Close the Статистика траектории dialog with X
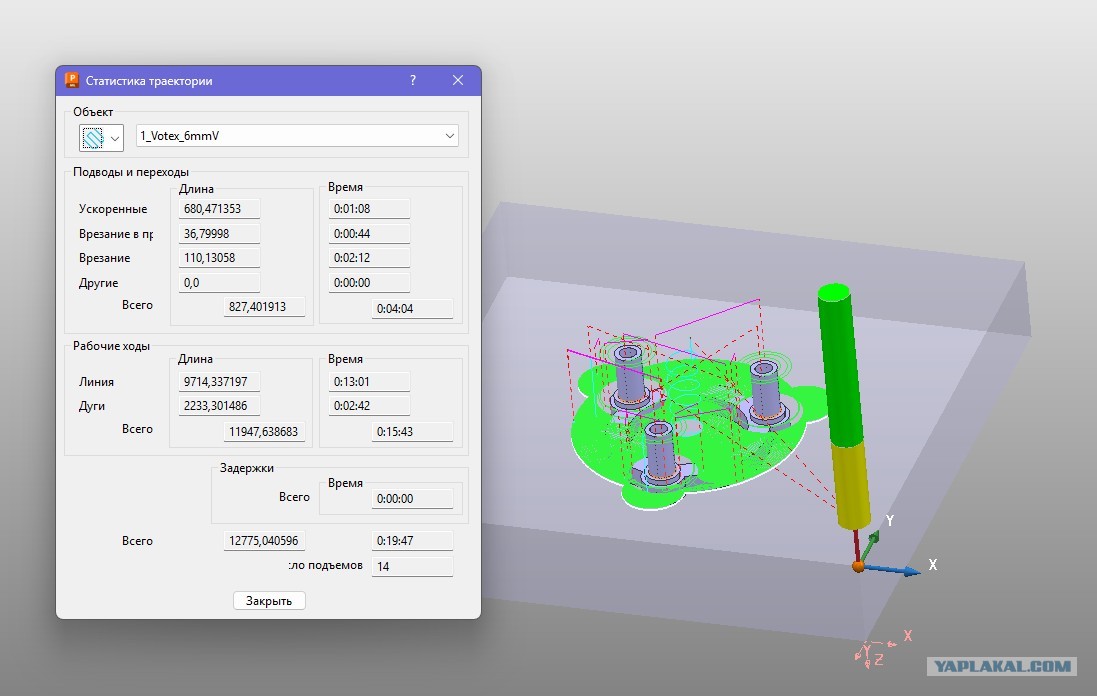This screenshot has width=1097, height=696. (x=458, y=80)
